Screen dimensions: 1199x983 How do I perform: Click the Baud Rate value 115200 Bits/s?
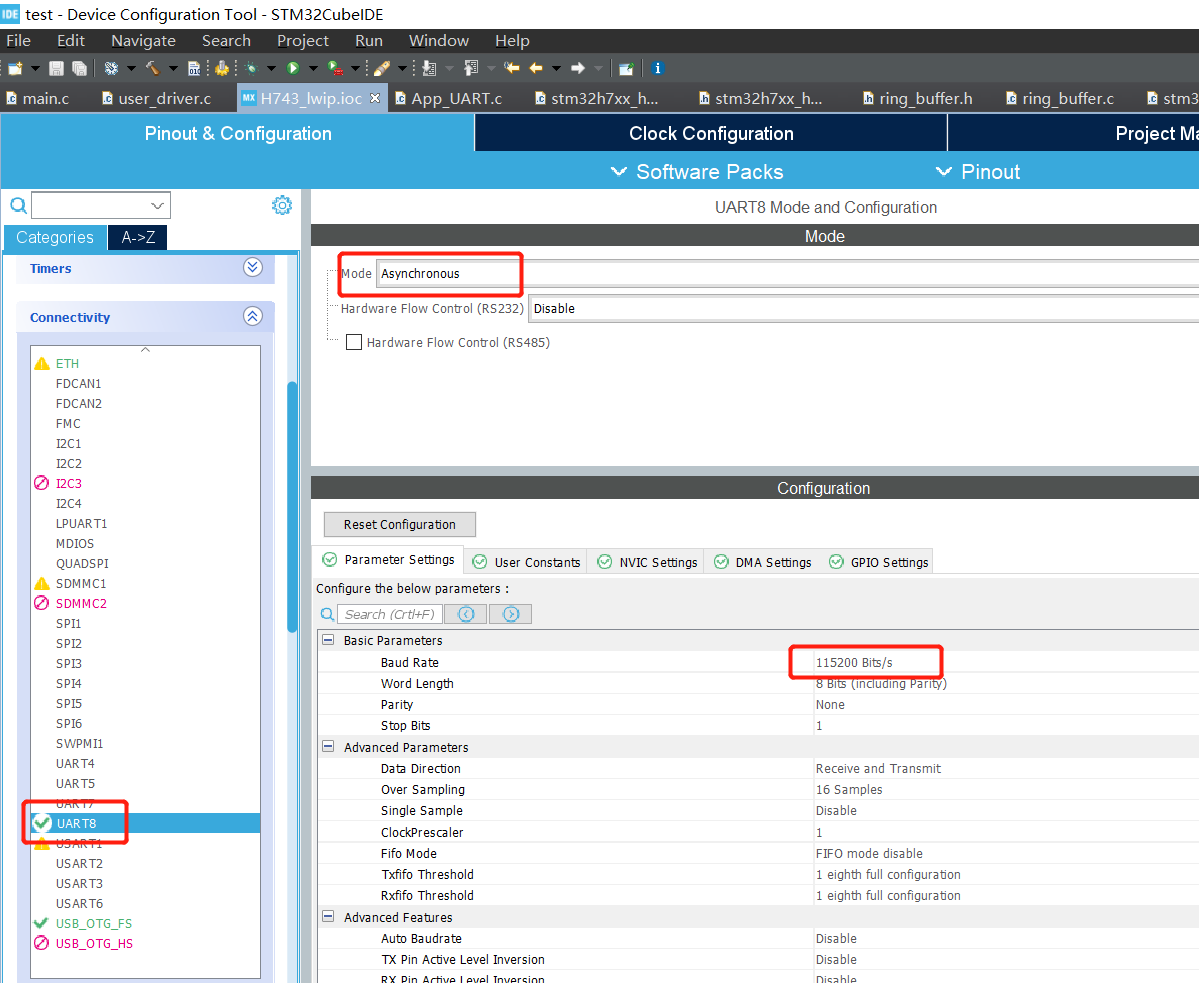pyautogui.click(x=853, y=663)
